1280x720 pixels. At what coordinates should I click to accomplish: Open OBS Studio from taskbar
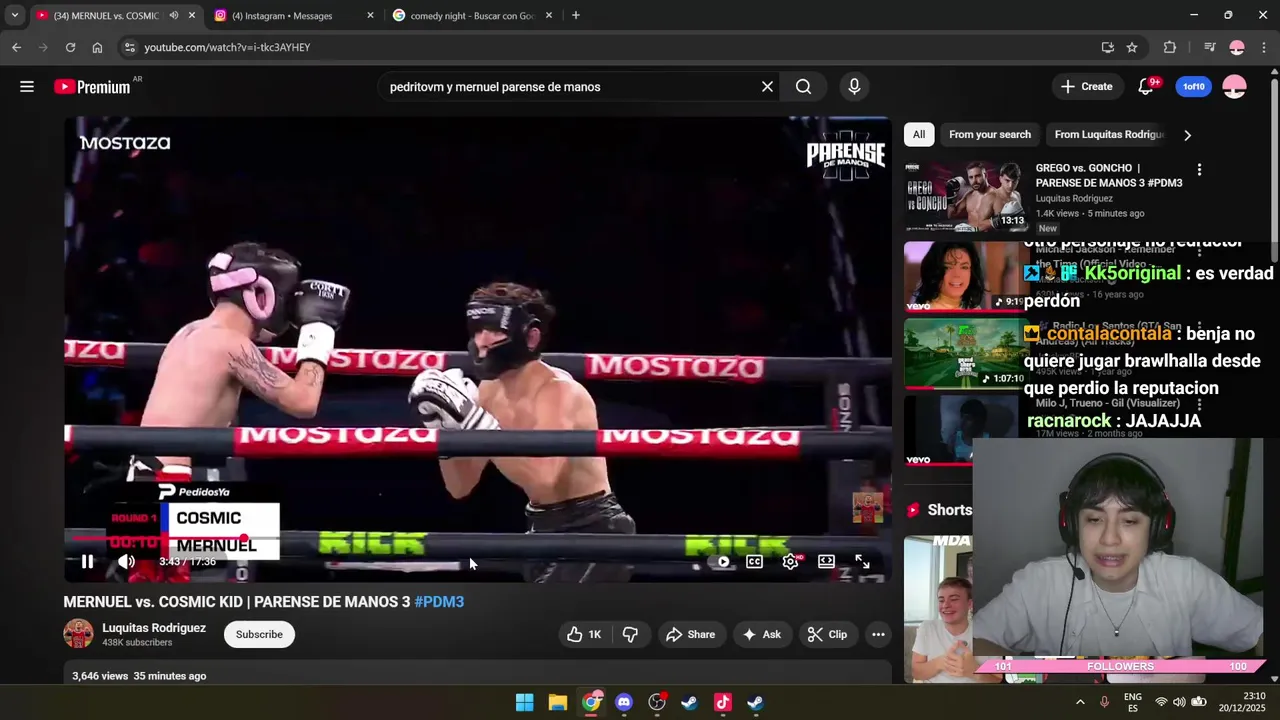coord(657,702)
